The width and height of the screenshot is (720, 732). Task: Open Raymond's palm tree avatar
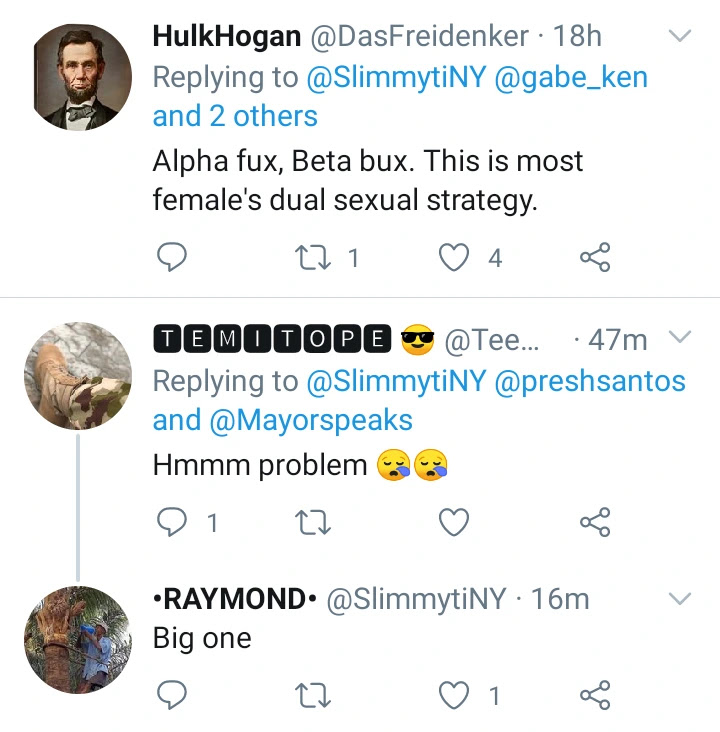(78, 640)
